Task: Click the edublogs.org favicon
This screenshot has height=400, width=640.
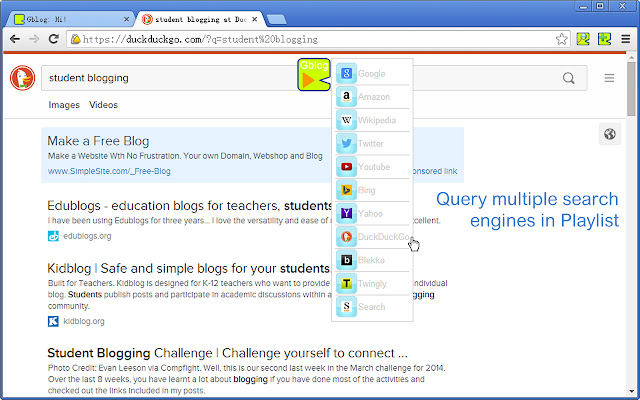Action: [x=53, y=236]
